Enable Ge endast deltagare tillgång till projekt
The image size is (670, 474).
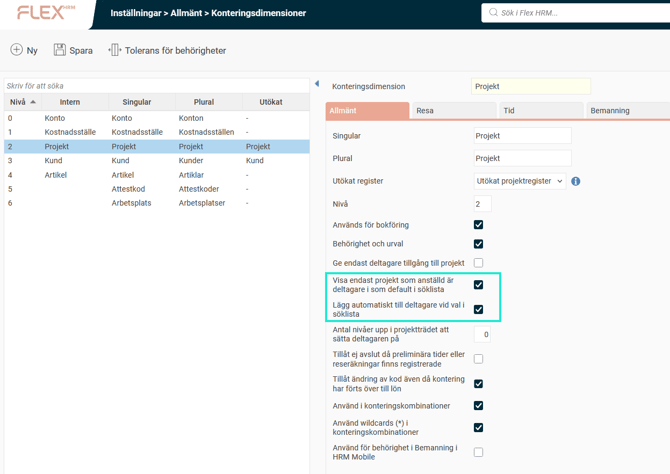(x=478, y=263)
